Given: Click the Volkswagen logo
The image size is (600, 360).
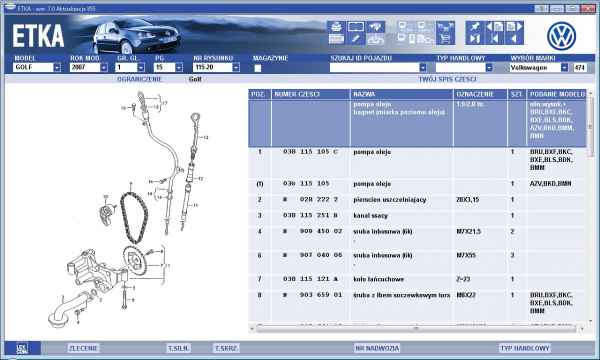Looking at the screenshot, I should pos(561,36).
